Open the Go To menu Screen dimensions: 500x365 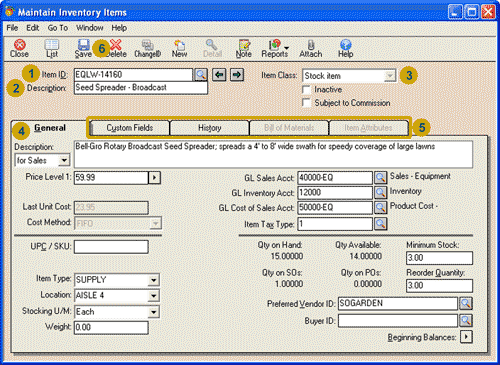58,28
